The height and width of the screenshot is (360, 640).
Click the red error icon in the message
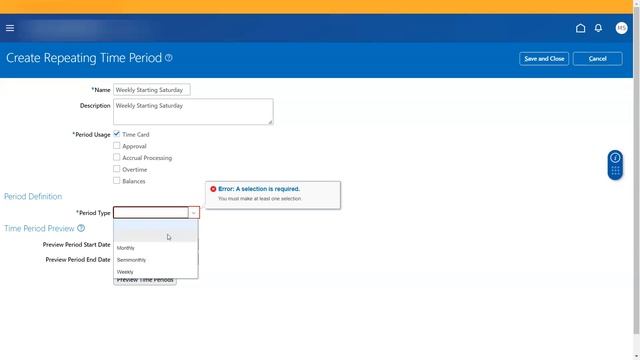[x=213, y=189]
